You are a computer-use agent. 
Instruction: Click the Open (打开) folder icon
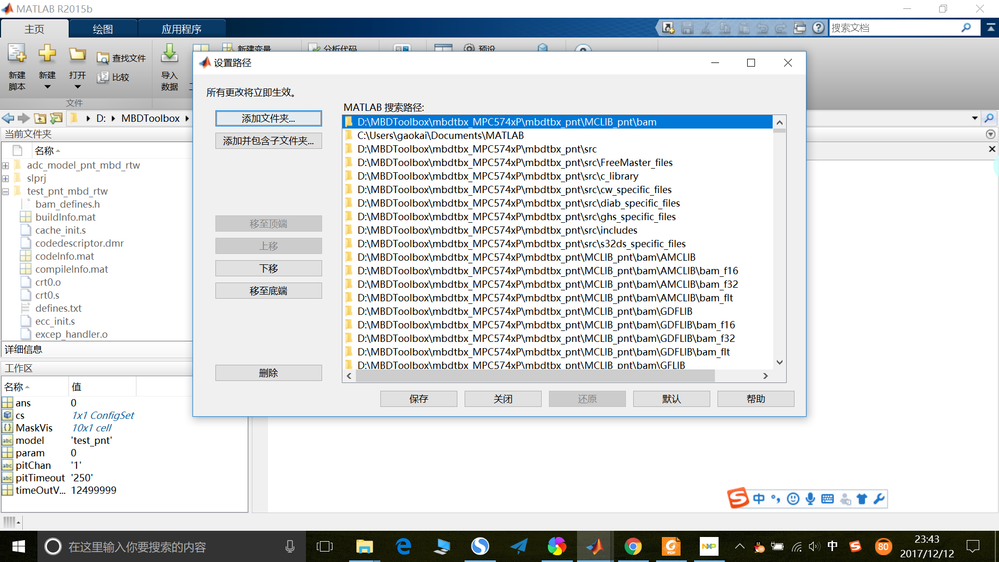click(77, 55)
